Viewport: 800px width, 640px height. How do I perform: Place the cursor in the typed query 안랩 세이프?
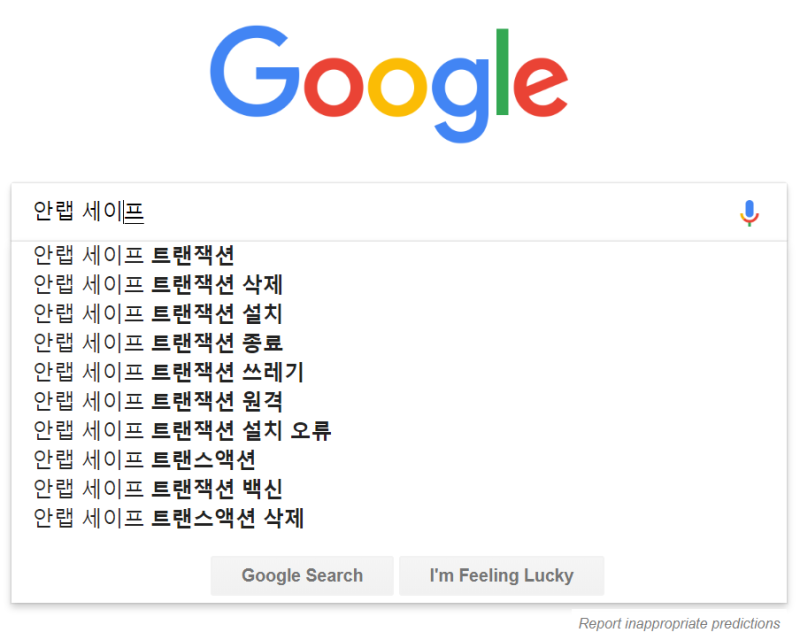coord(89,212)
